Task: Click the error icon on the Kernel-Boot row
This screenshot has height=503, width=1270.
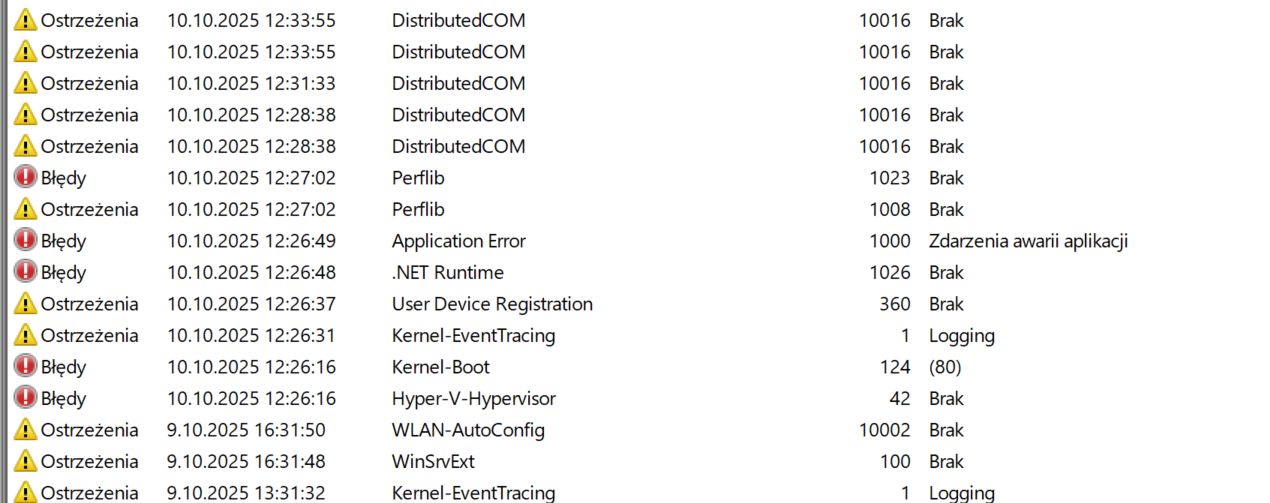Action: 26,367
